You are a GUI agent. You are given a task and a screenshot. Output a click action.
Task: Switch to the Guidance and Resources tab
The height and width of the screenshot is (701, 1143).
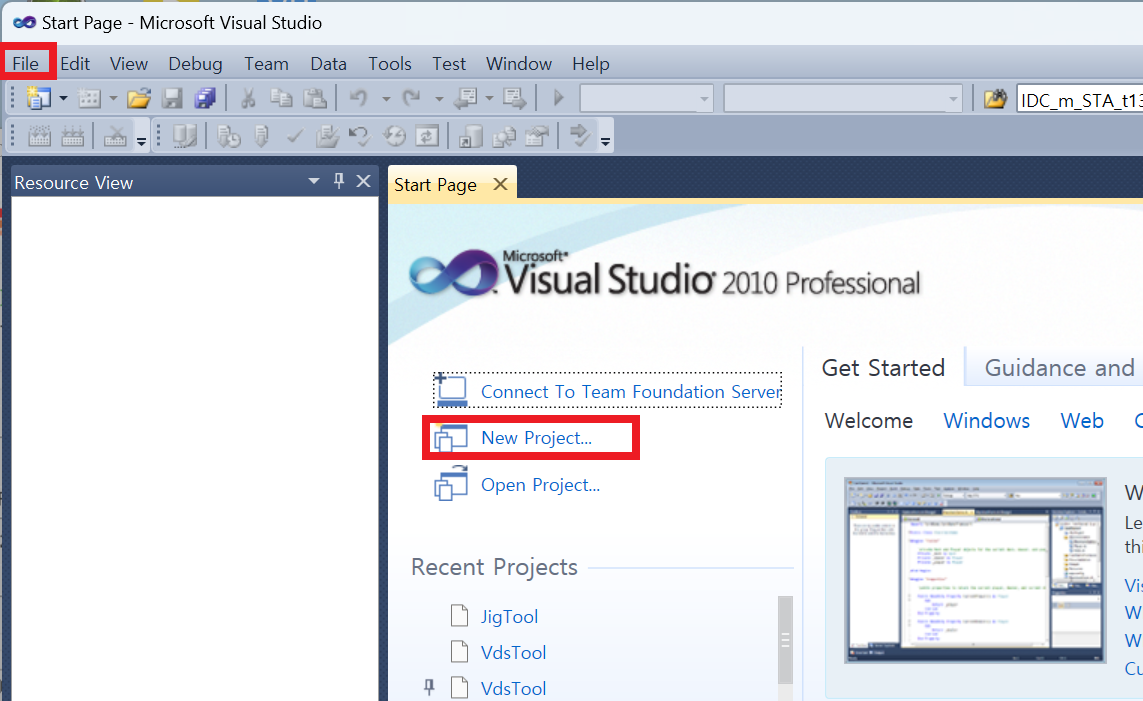(x=1060, y=367)
